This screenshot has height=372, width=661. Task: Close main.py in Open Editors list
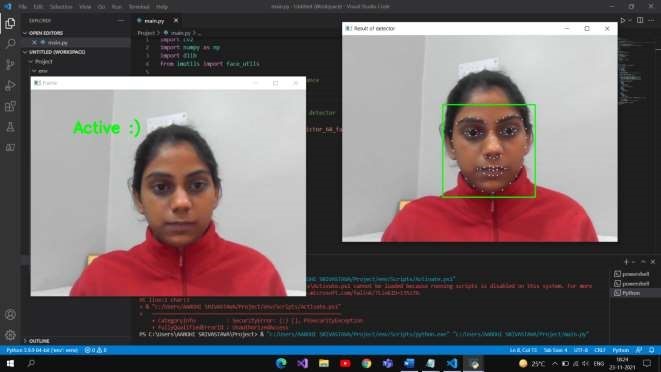click(34, 42)
